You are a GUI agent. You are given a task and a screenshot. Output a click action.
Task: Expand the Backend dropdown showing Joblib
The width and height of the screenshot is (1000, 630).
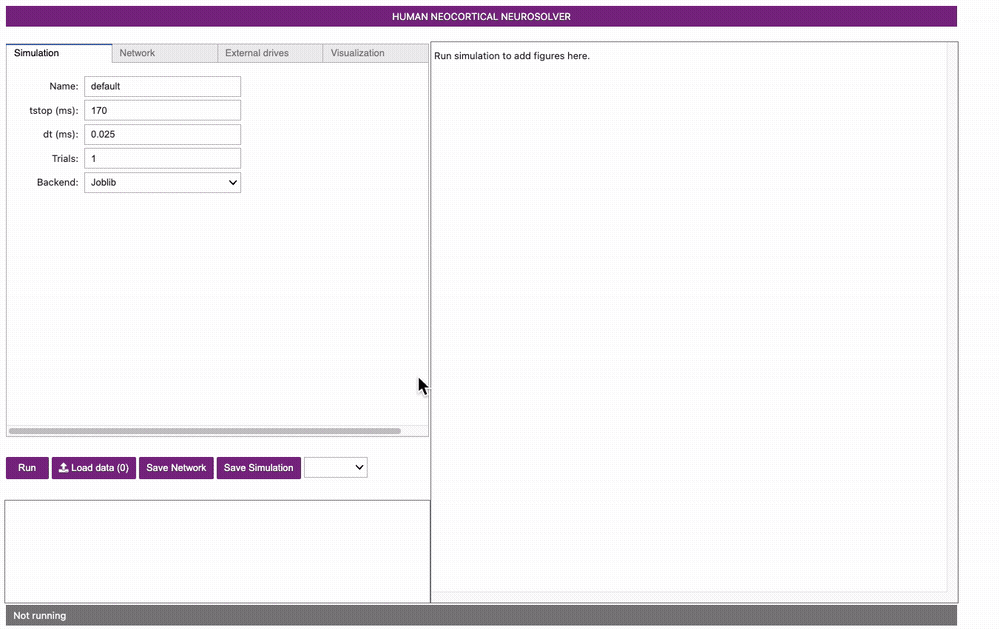(162, 183)
